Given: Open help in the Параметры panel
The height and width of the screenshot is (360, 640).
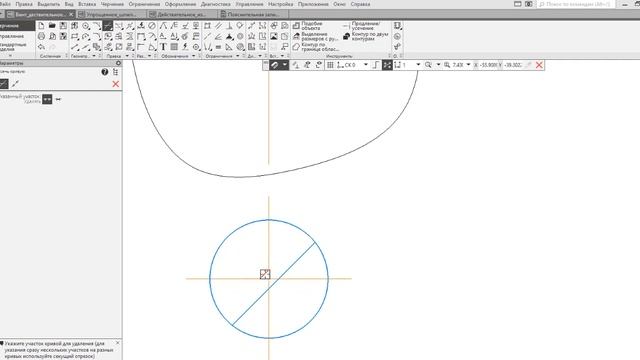Looking at the screenshot, I should coord(105,72).
